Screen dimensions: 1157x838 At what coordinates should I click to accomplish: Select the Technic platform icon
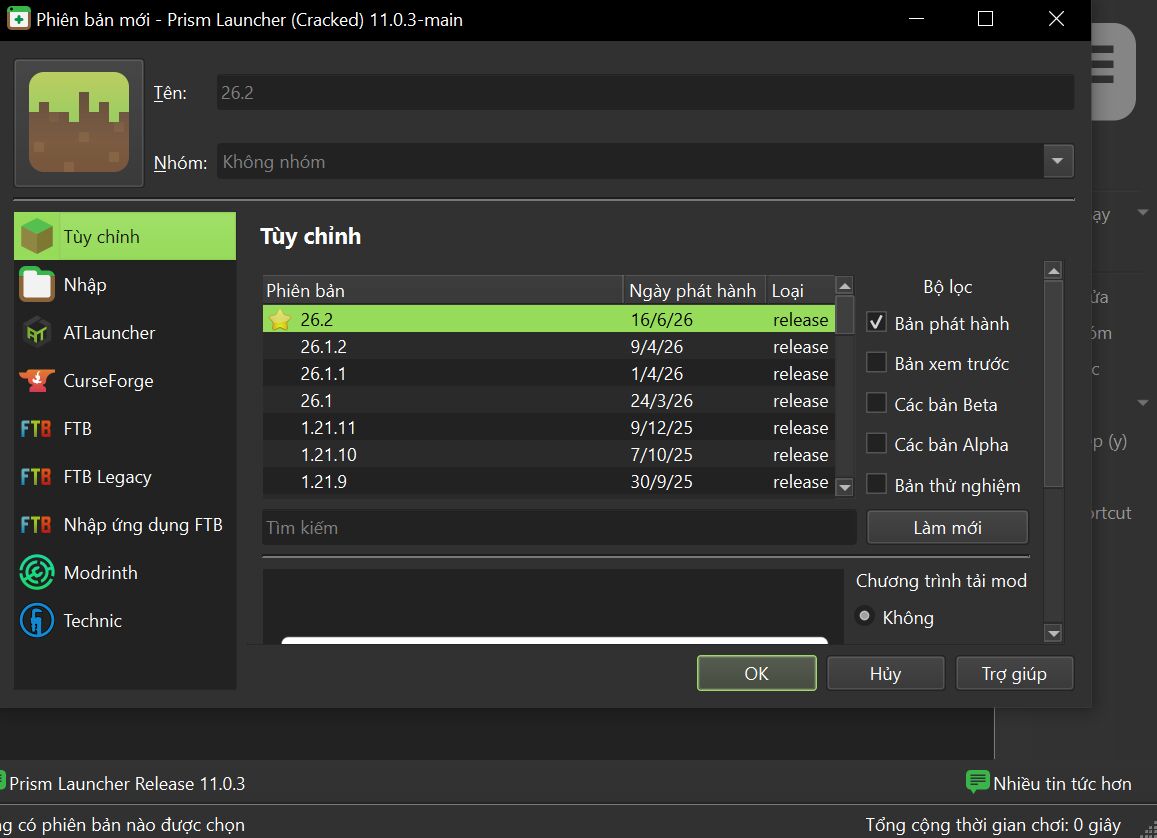pyautogui.click(x=36, y=620)
